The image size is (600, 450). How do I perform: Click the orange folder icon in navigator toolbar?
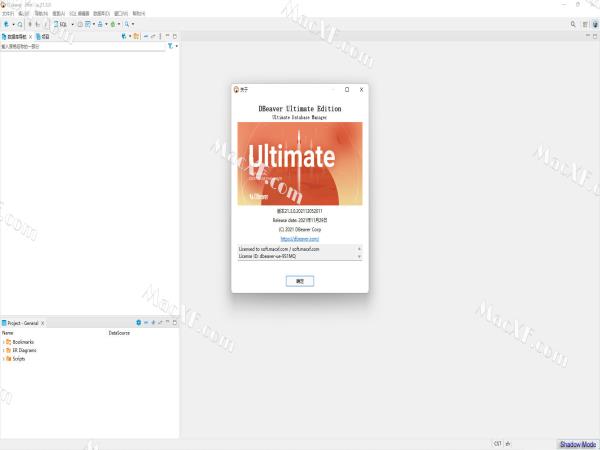[x=136, y=36]
